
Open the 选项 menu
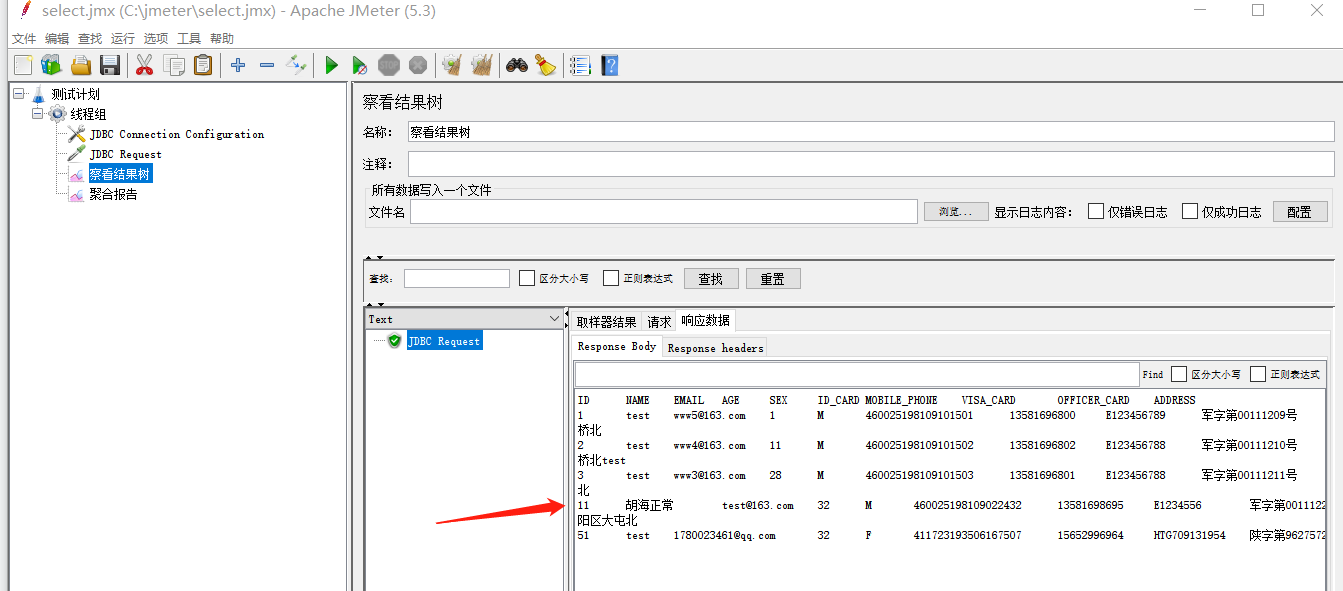click(x=156, y=38)
